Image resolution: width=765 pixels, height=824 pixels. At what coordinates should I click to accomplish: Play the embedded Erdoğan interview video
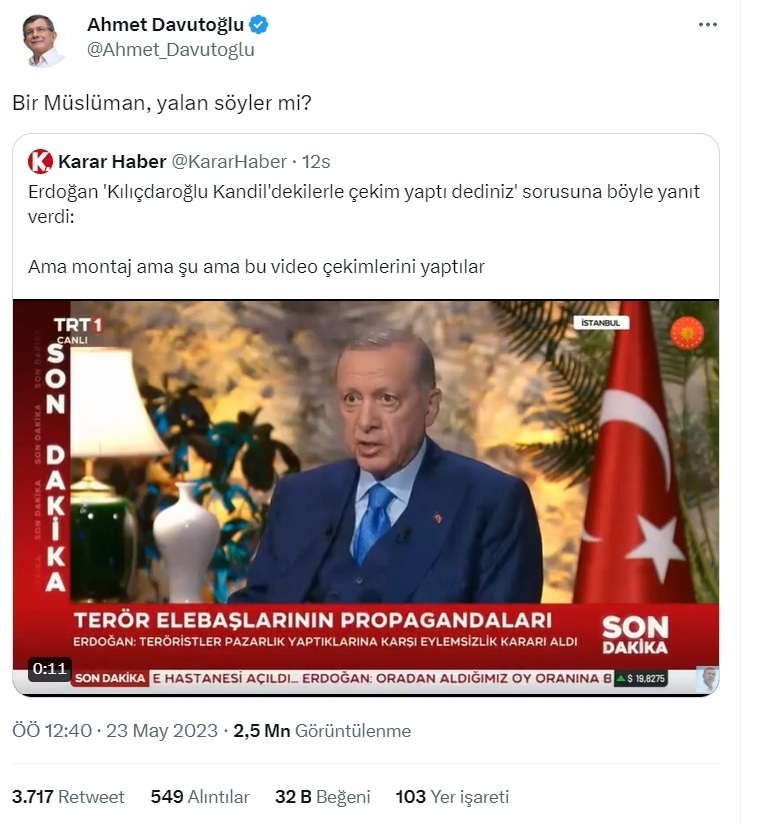[366, 498]
